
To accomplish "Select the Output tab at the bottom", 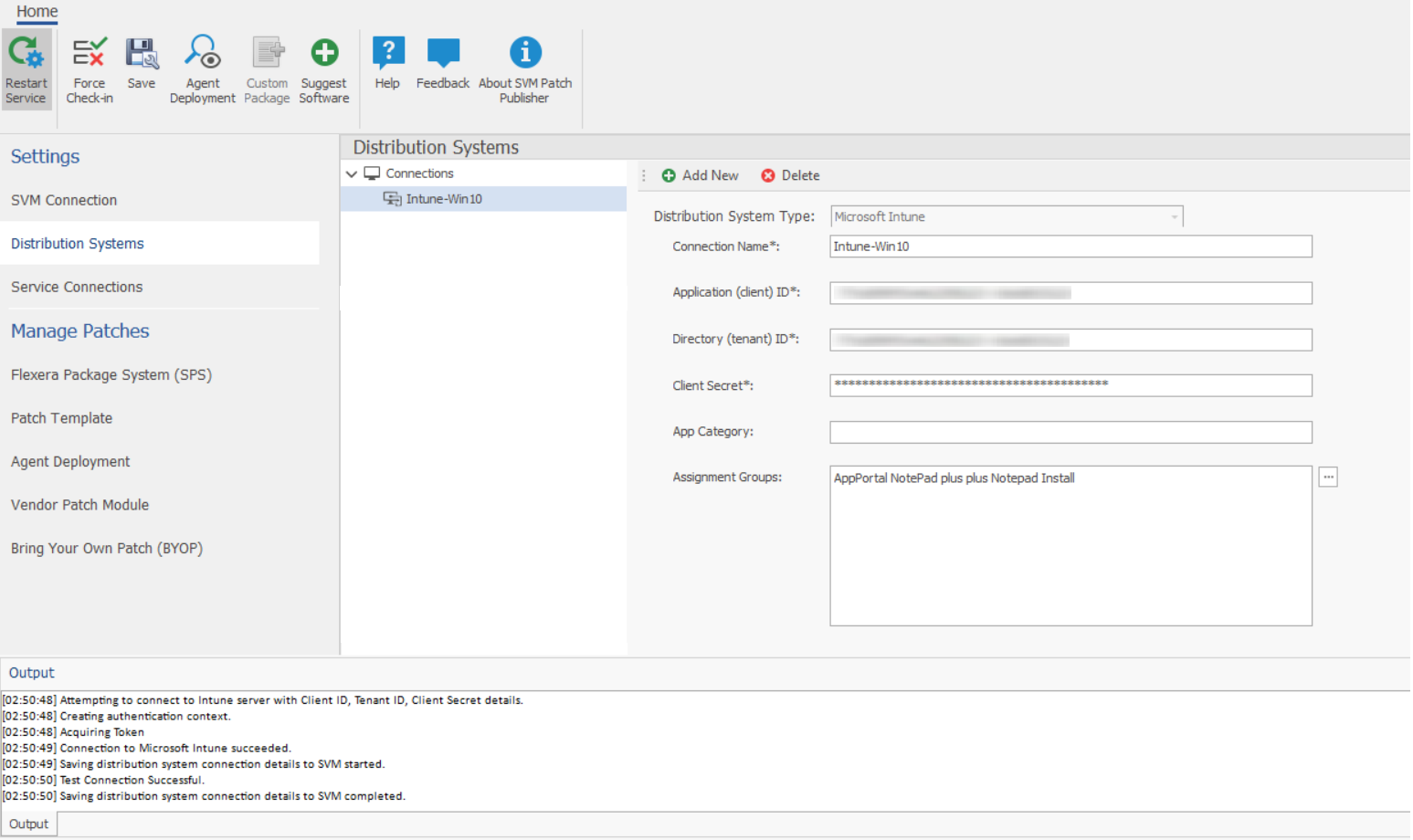I will click(29, 824).
